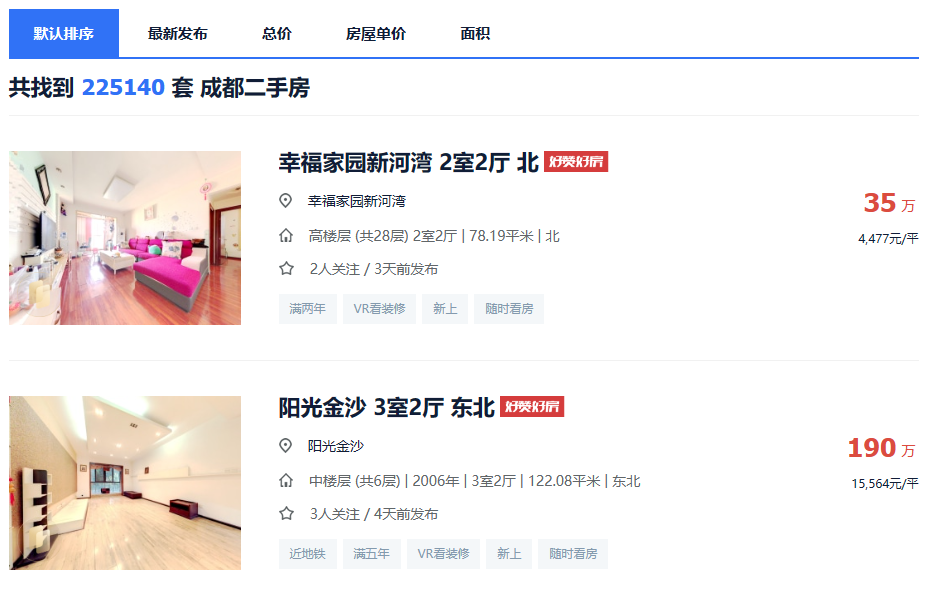Open the 阳光金沙 3室2厅 东北 listing title
This screenshot has height=604, width=941.
[386, 408]
